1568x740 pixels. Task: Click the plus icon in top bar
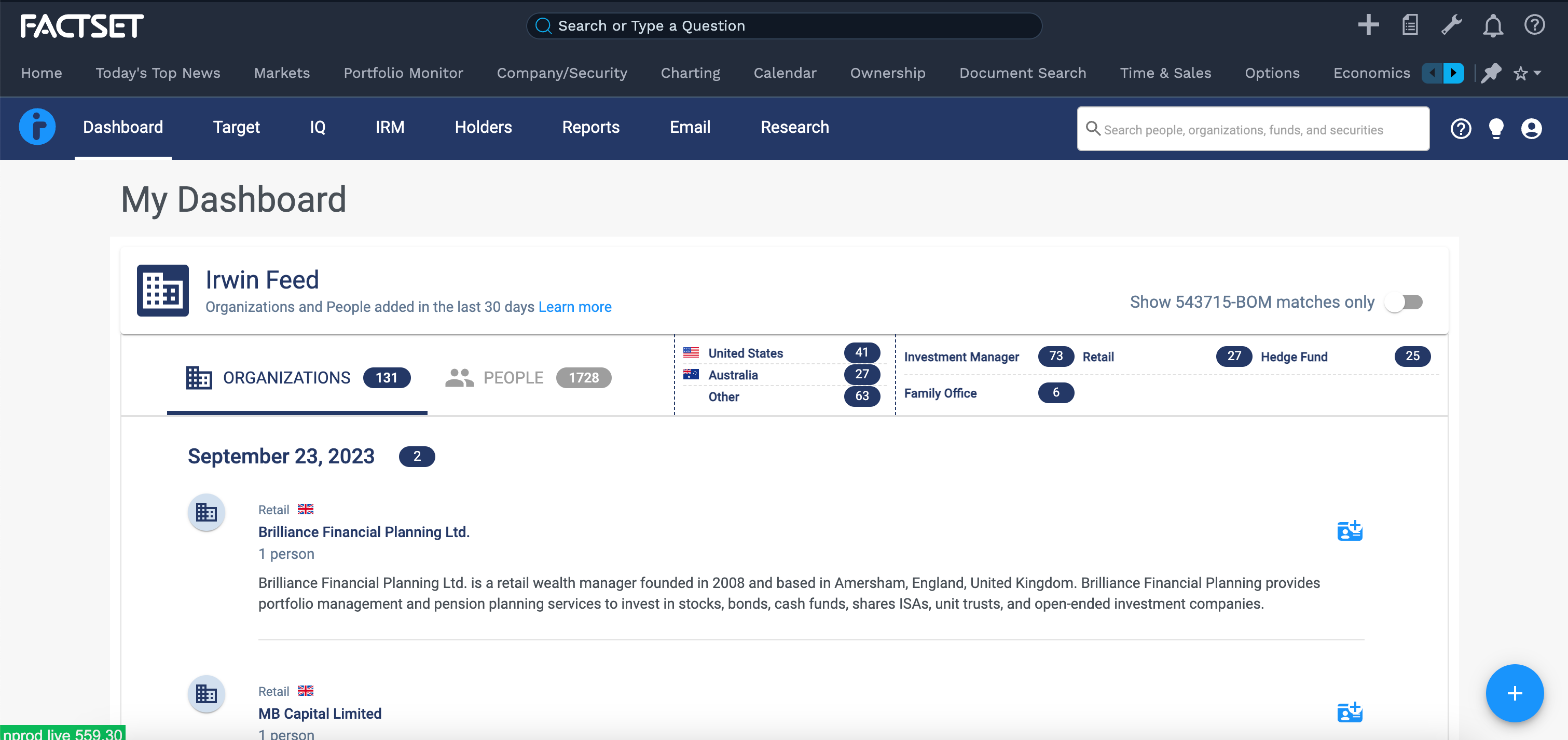click(x=1368, y=25)
